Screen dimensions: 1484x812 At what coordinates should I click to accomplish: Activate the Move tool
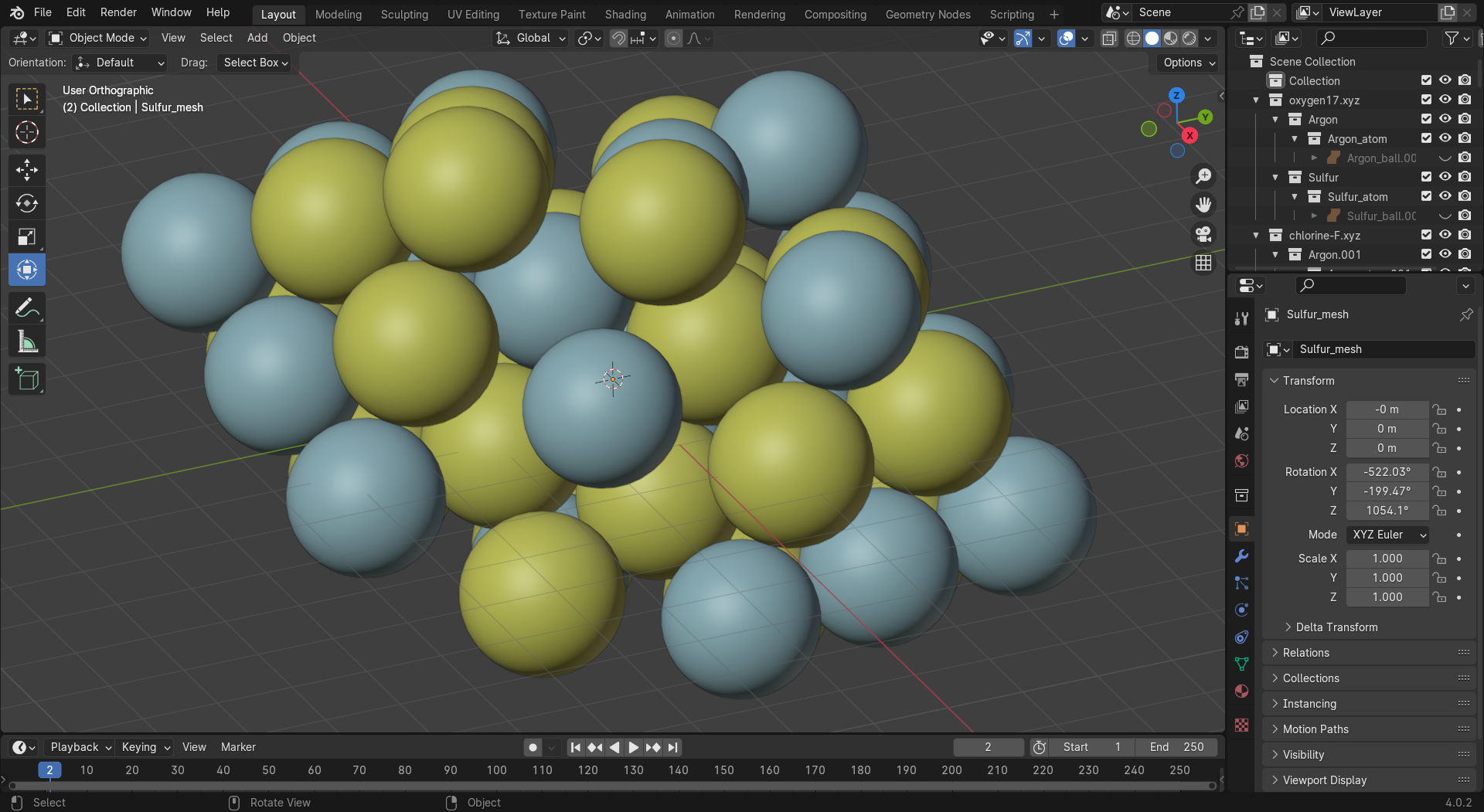pos(27,170)
